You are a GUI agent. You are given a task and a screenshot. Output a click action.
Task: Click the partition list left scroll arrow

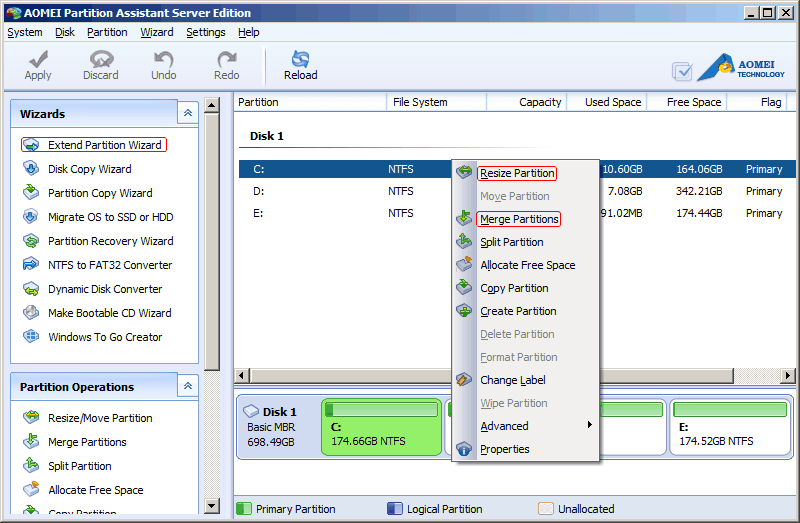coord(242,376)
